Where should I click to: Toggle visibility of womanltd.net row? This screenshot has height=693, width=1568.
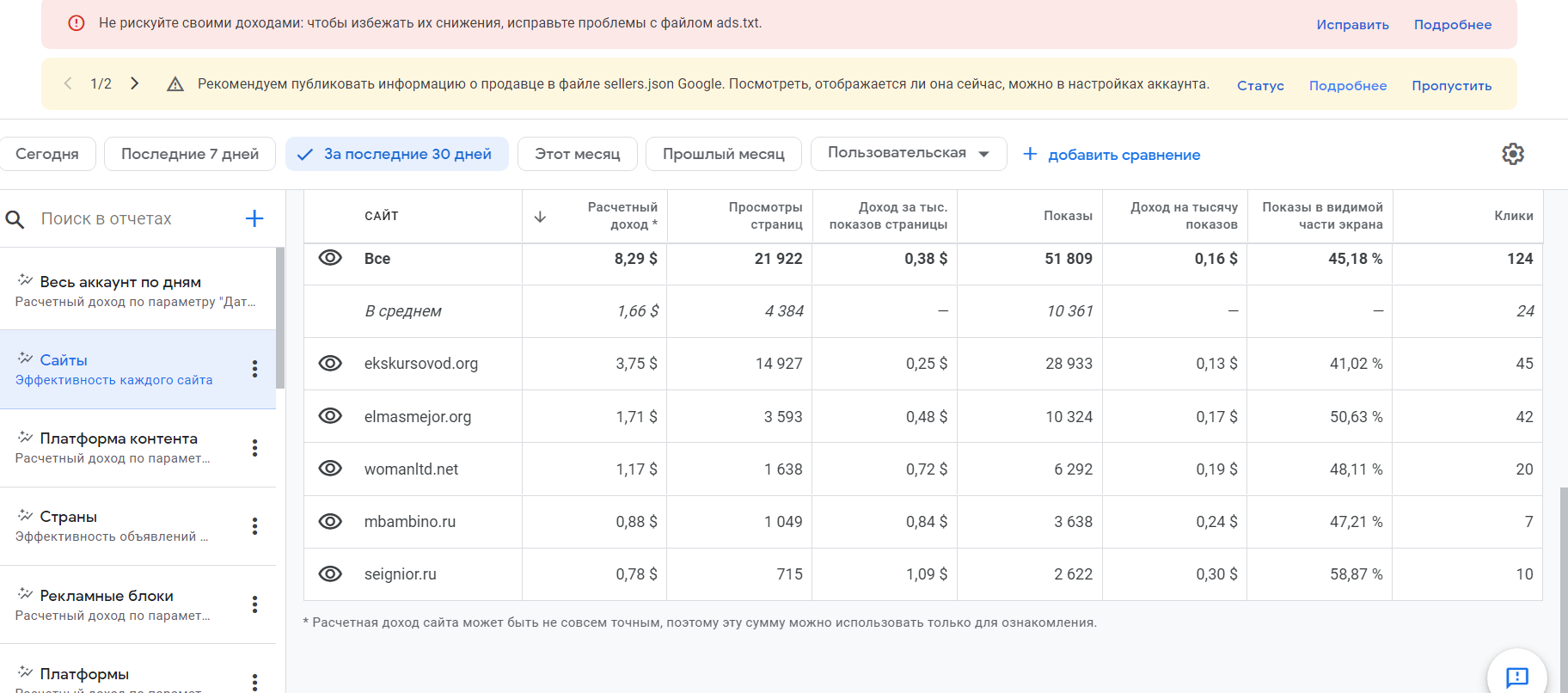330,469
